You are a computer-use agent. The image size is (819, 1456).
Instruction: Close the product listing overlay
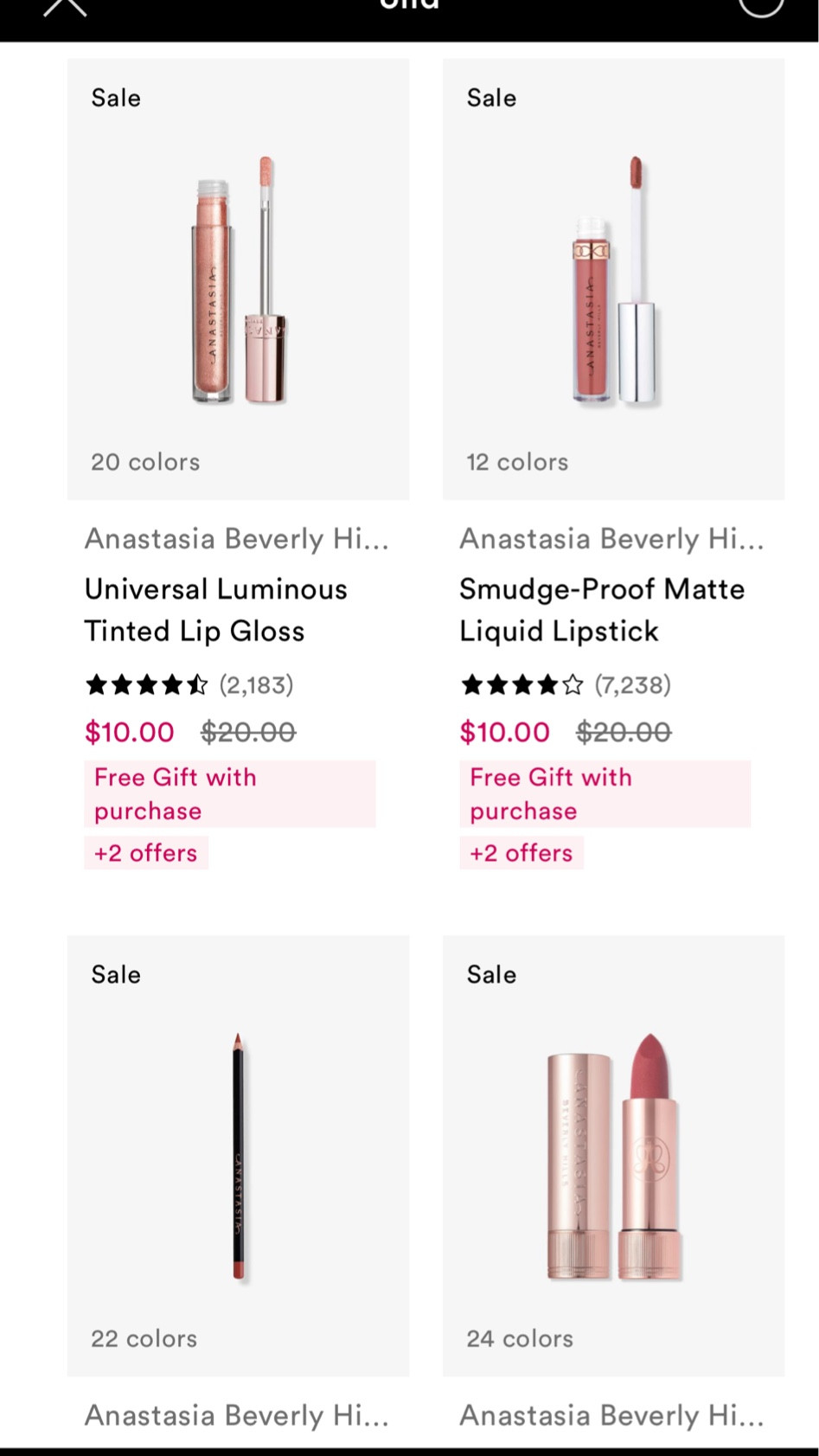pyautogui.click(x=63, y=9)
